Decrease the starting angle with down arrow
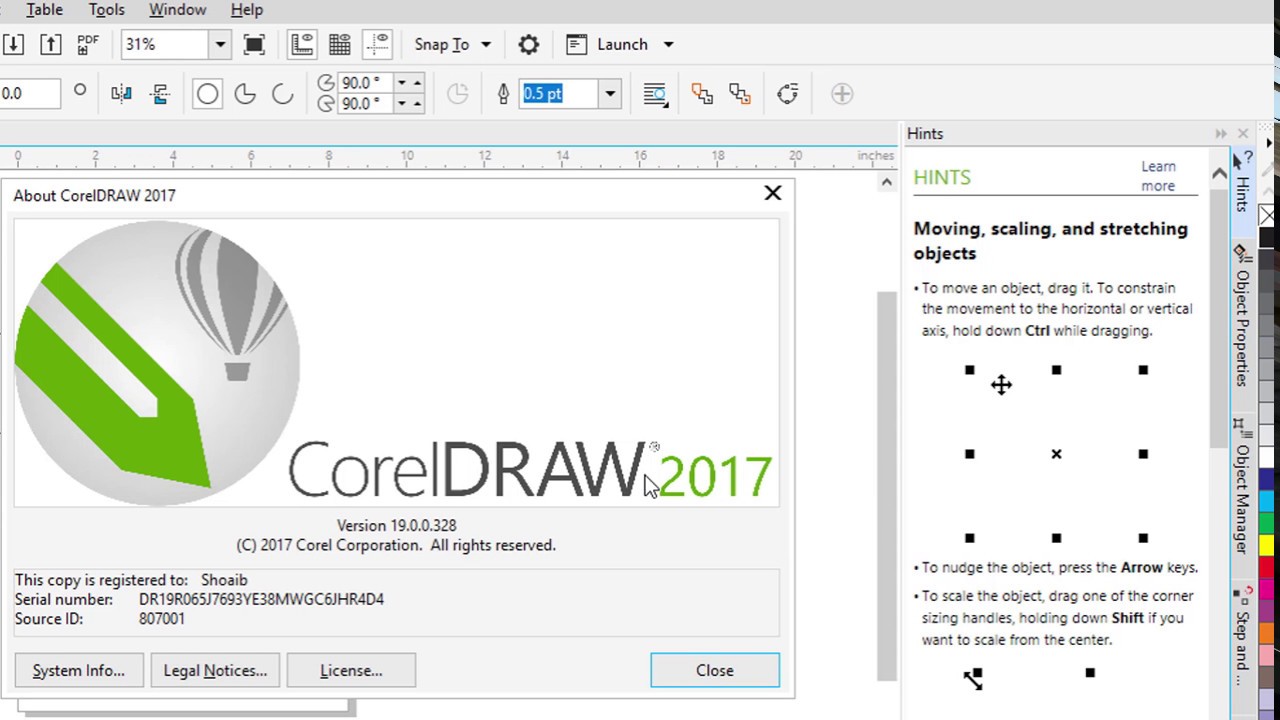The image size is (1280, 720). (x=402, y=83)
